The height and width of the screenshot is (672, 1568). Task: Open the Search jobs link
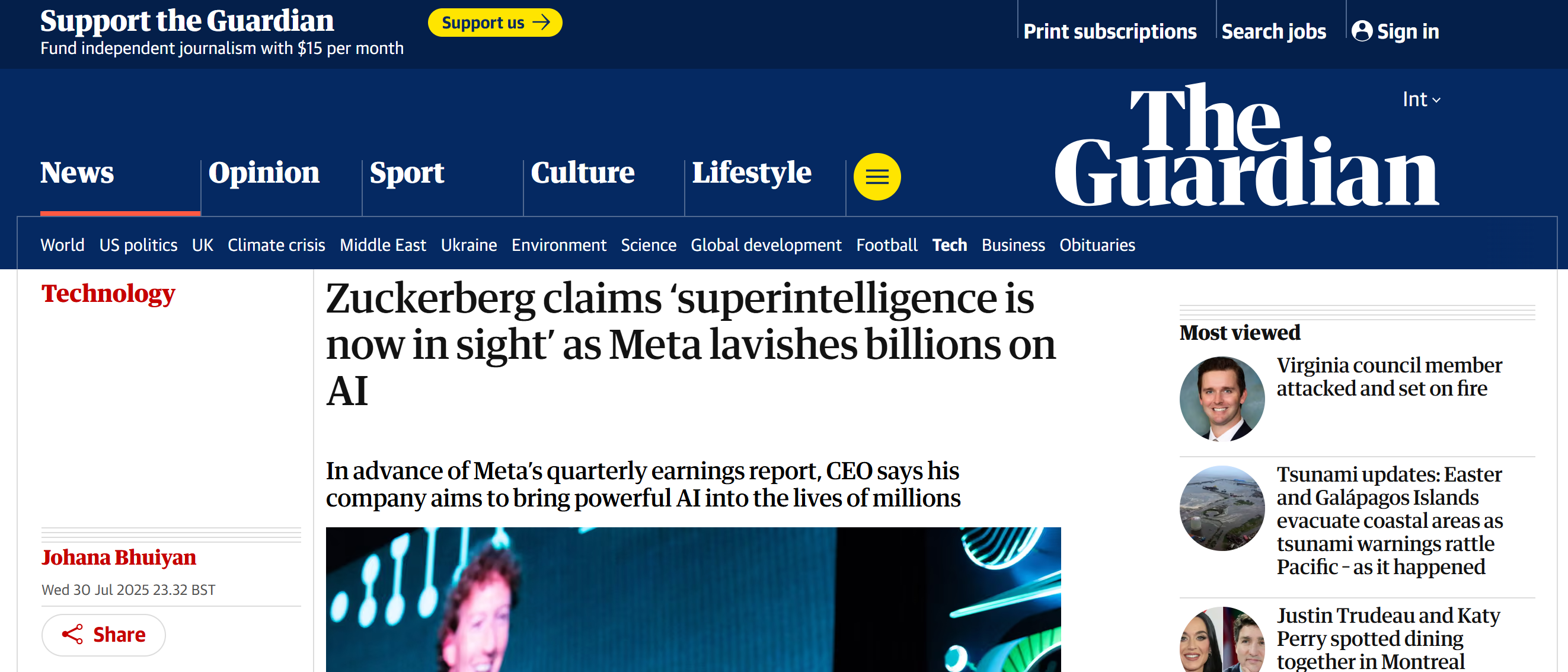(x=1273, y=31)
